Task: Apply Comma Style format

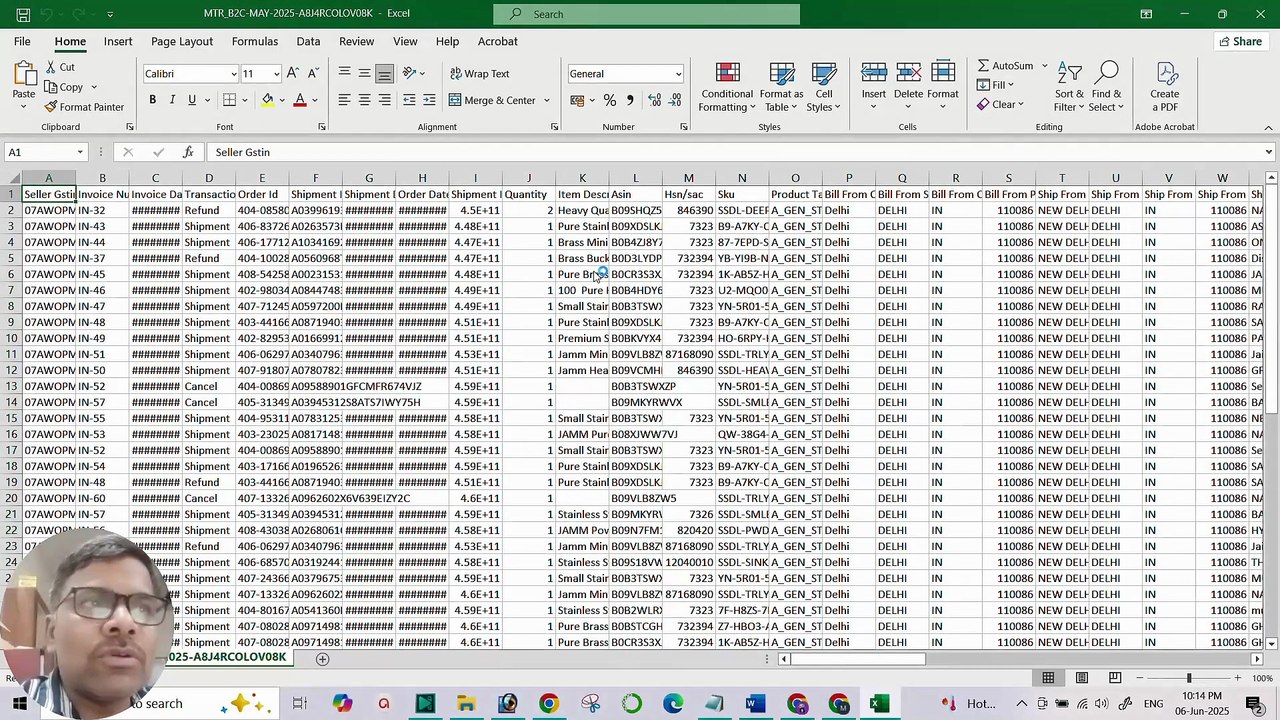Action: 629,100
